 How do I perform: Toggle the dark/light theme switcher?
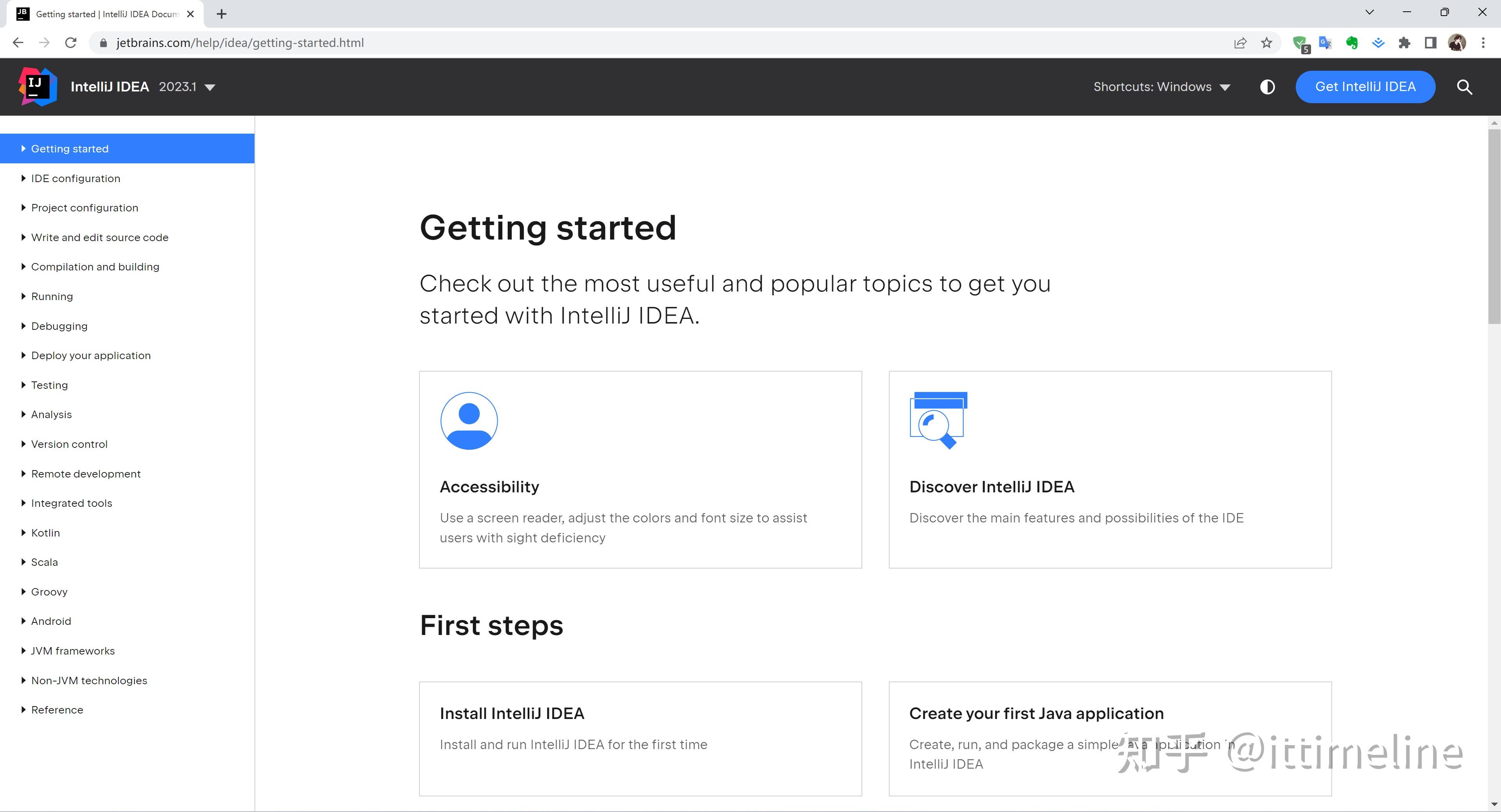click(x=1267, y=87)
